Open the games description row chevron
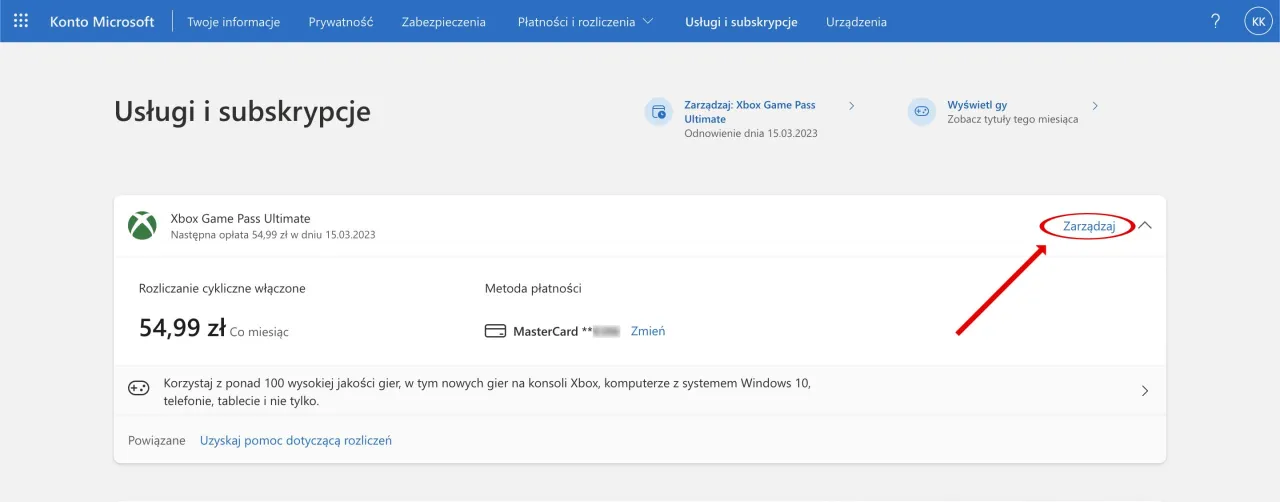The height and width of the screenshot is (502, 1280). coord(1145,391)
